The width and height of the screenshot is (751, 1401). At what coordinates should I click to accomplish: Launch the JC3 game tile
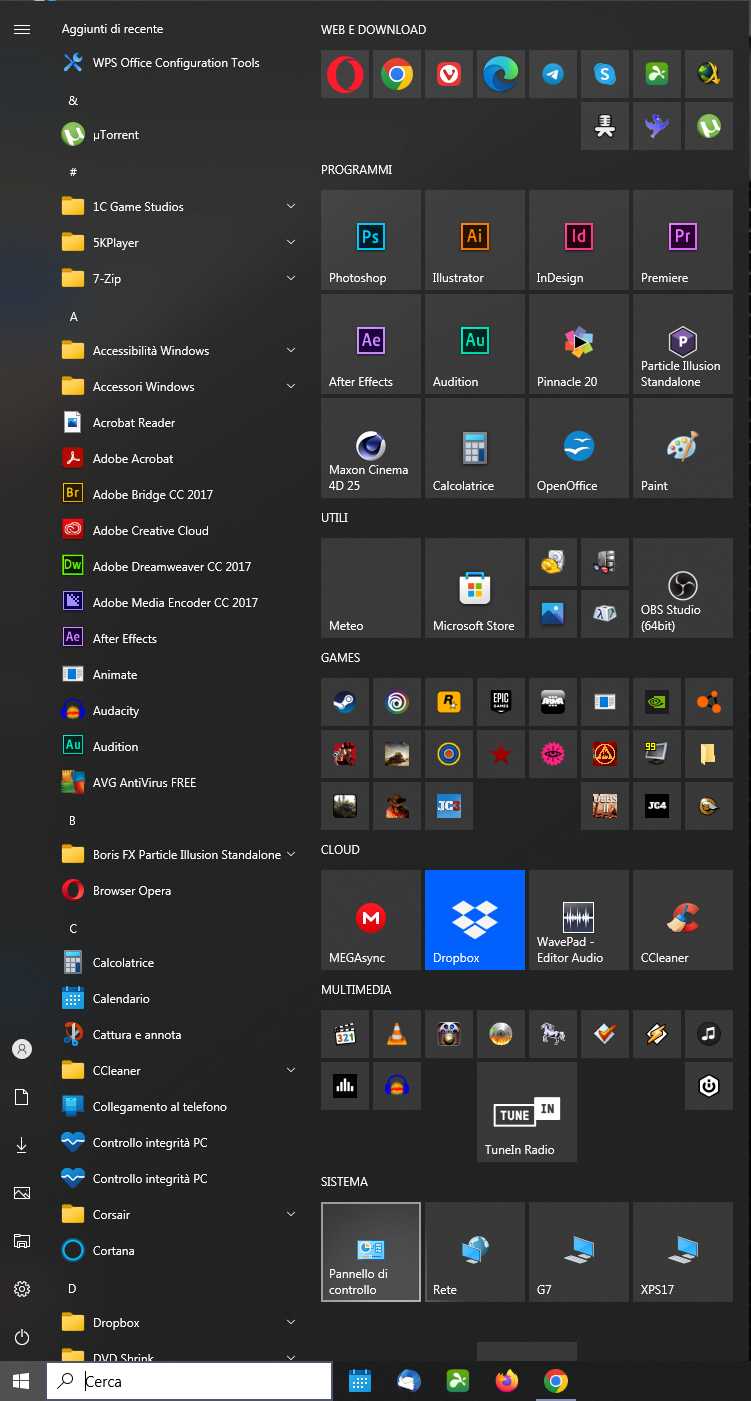point(449,806)
